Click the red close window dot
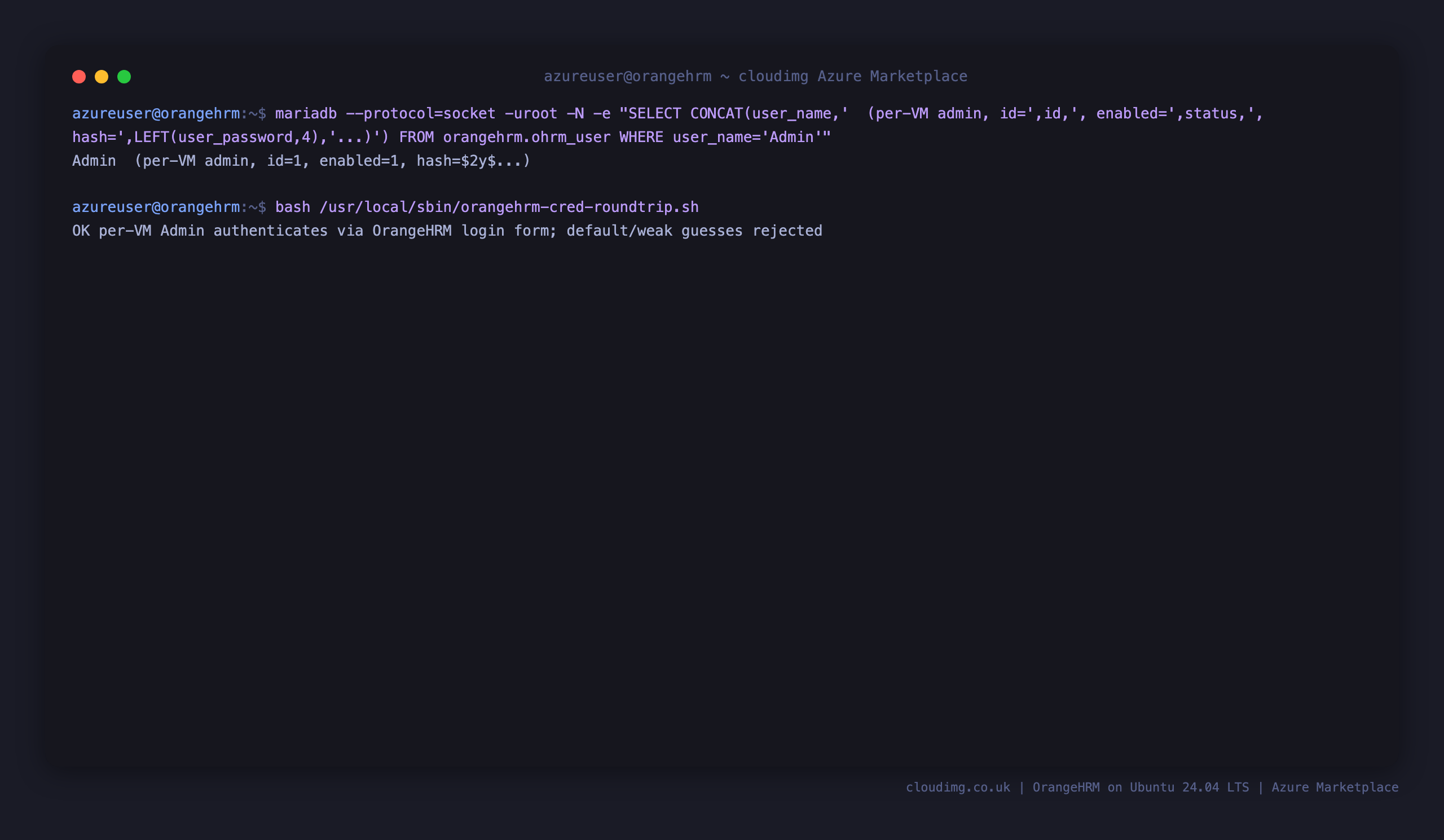The image size is (1444, 840). pyautogui.click(x=79, y=77)
